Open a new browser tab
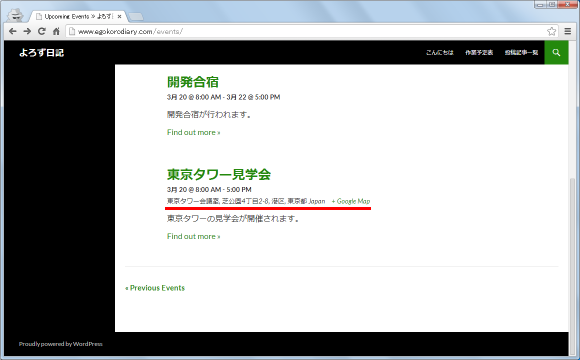Viewport: 580px width, 360px height. click(136, 17)
